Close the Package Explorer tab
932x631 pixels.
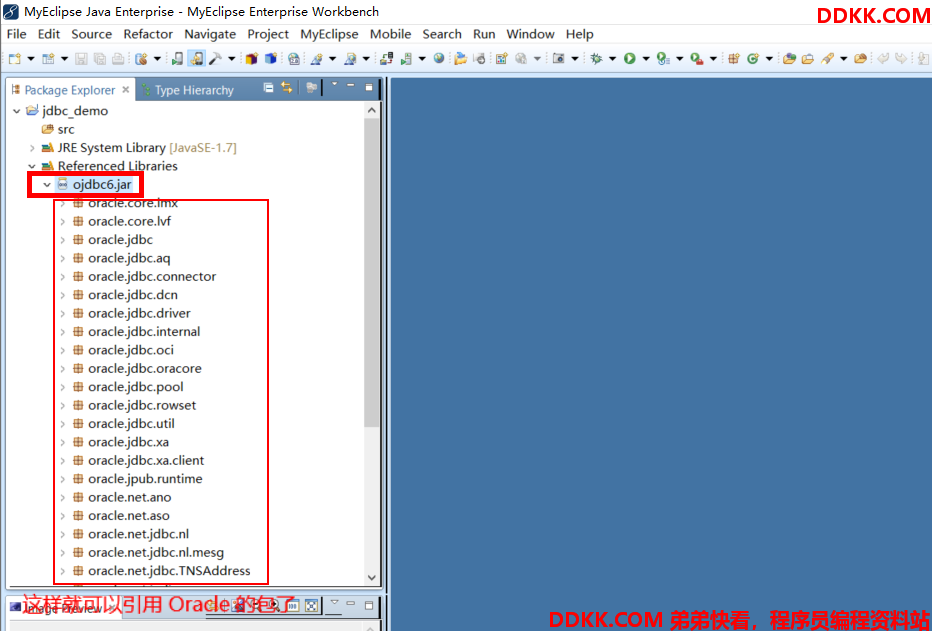125,90
